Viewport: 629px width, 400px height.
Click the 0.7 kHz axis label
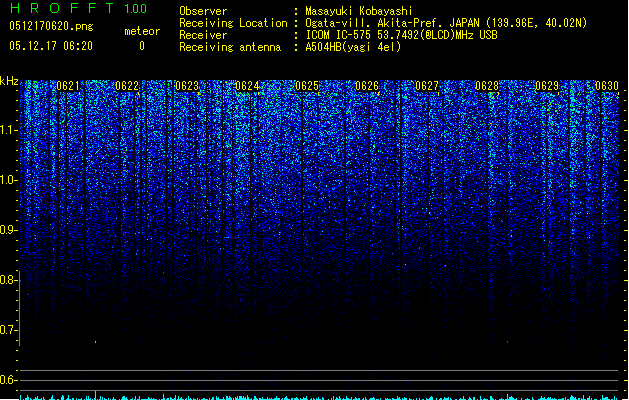9,330
